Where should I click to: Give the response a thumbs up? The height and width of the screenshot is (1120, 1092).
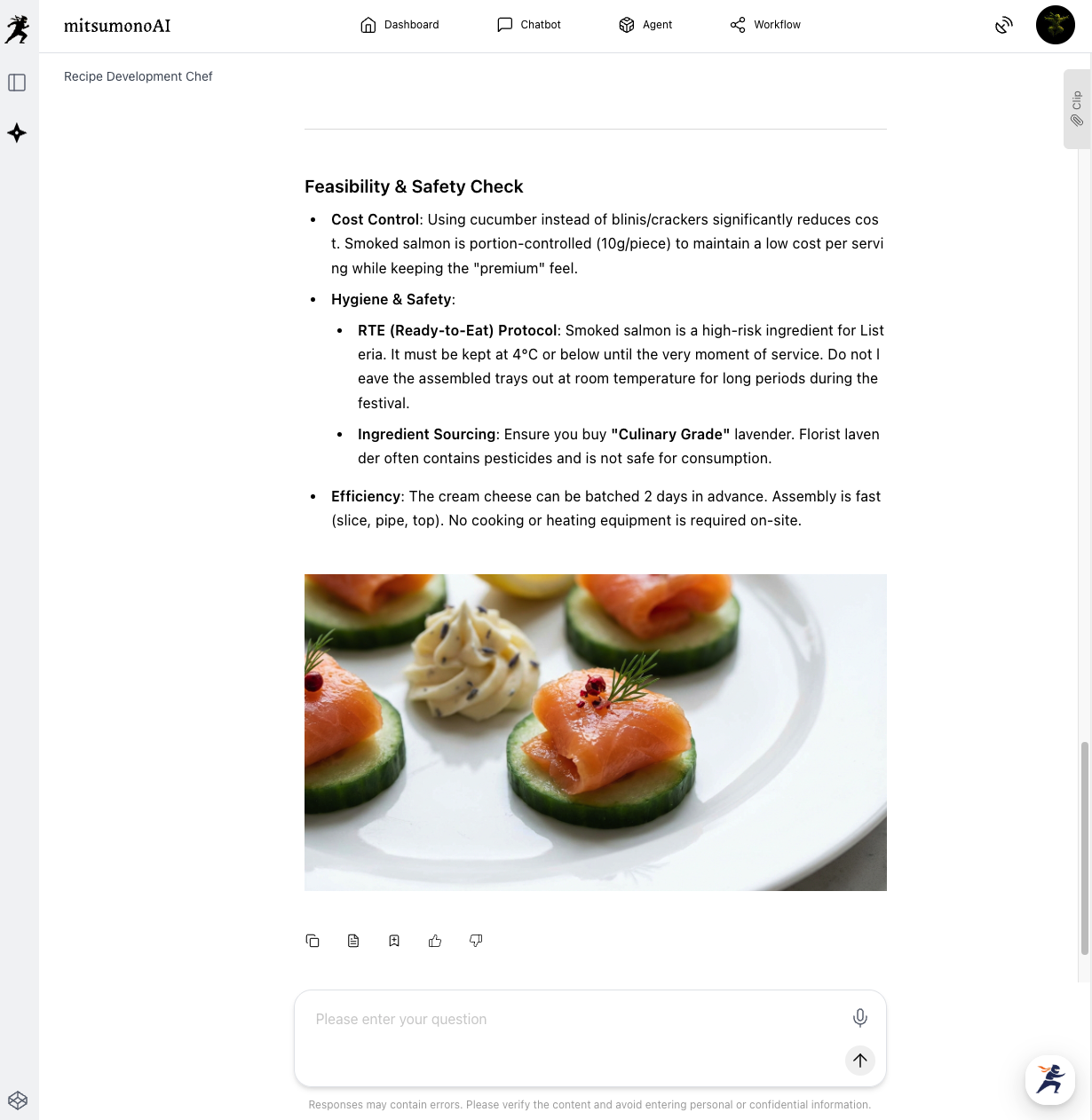click(435, 941)
